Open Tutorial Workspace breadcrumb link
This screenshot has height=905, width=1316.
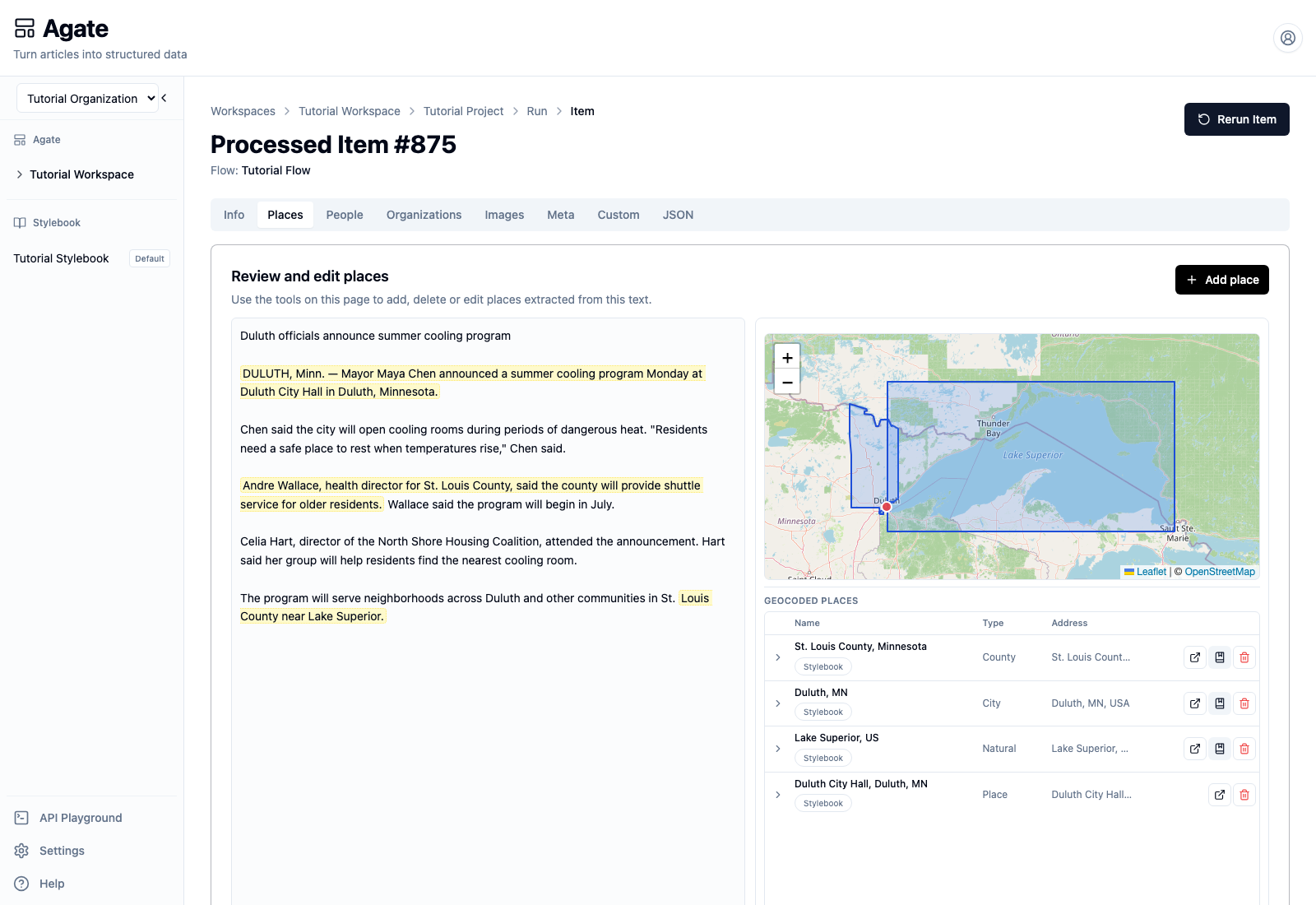(x=350, y=111)
